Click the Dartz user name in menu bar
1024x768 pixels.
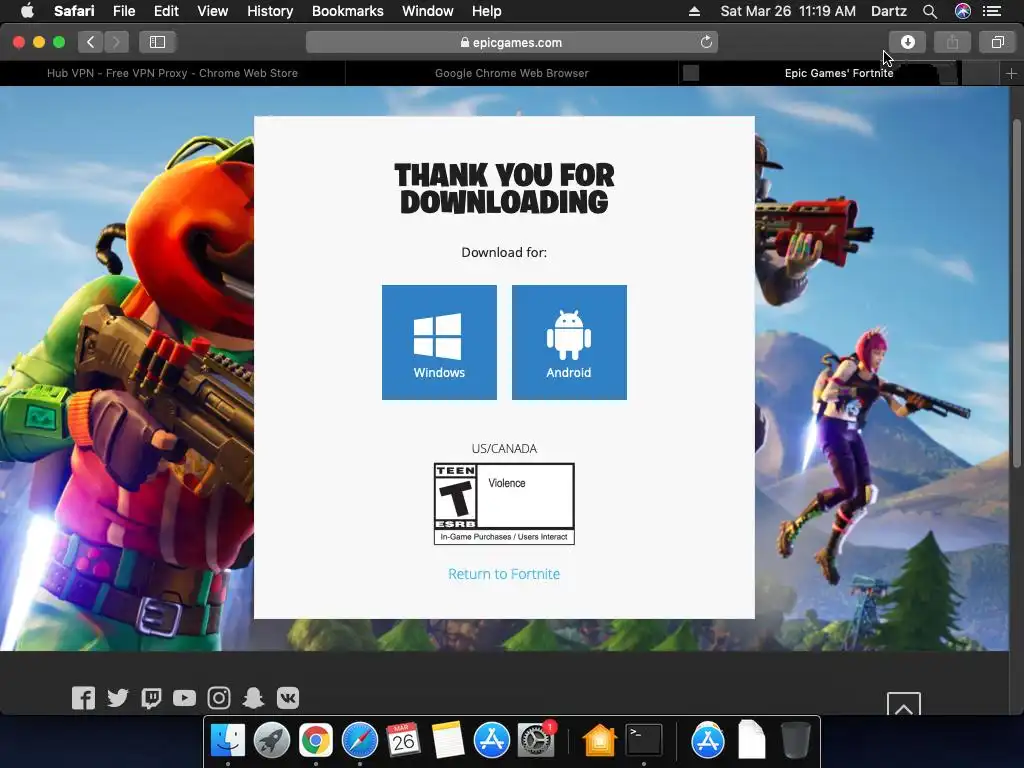click(888, 11)
